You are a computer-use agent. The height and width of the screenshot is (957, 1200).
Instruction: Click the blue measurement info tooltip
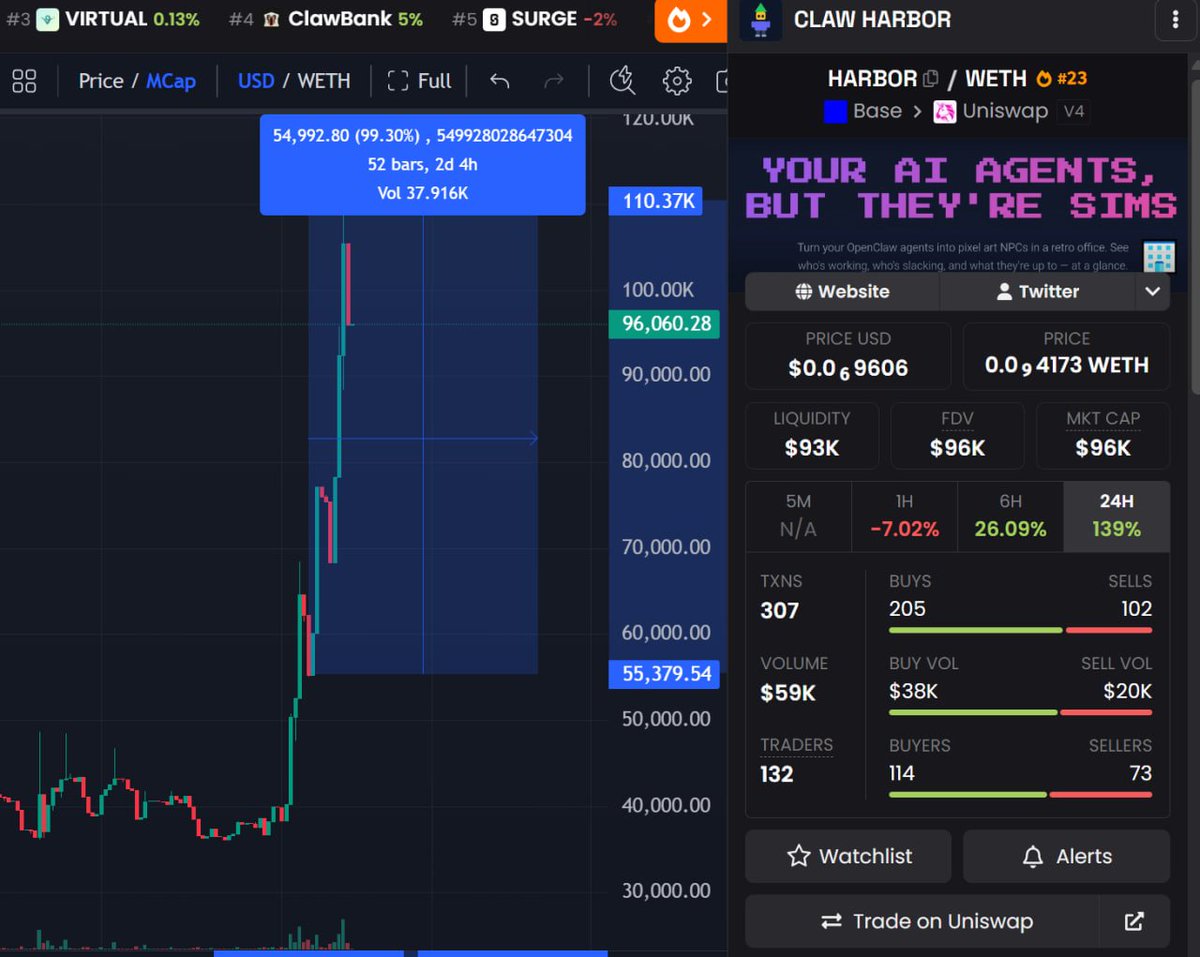point(422,164)
